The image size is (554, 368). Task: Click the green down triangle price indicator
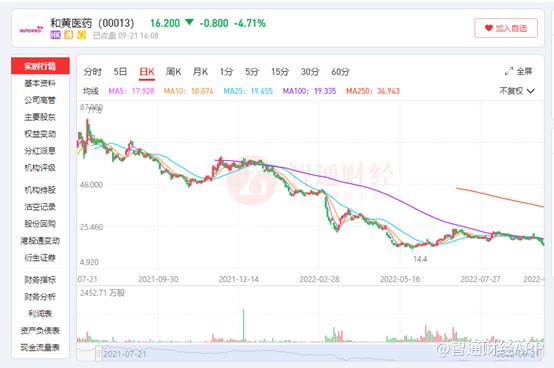click(x=189, y=22)
